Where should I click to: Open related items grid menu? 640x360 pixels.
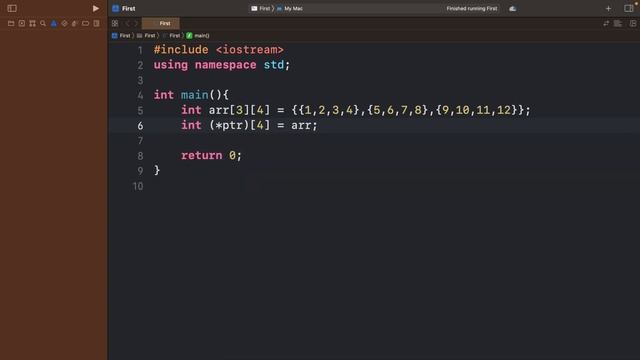[115, 23]
